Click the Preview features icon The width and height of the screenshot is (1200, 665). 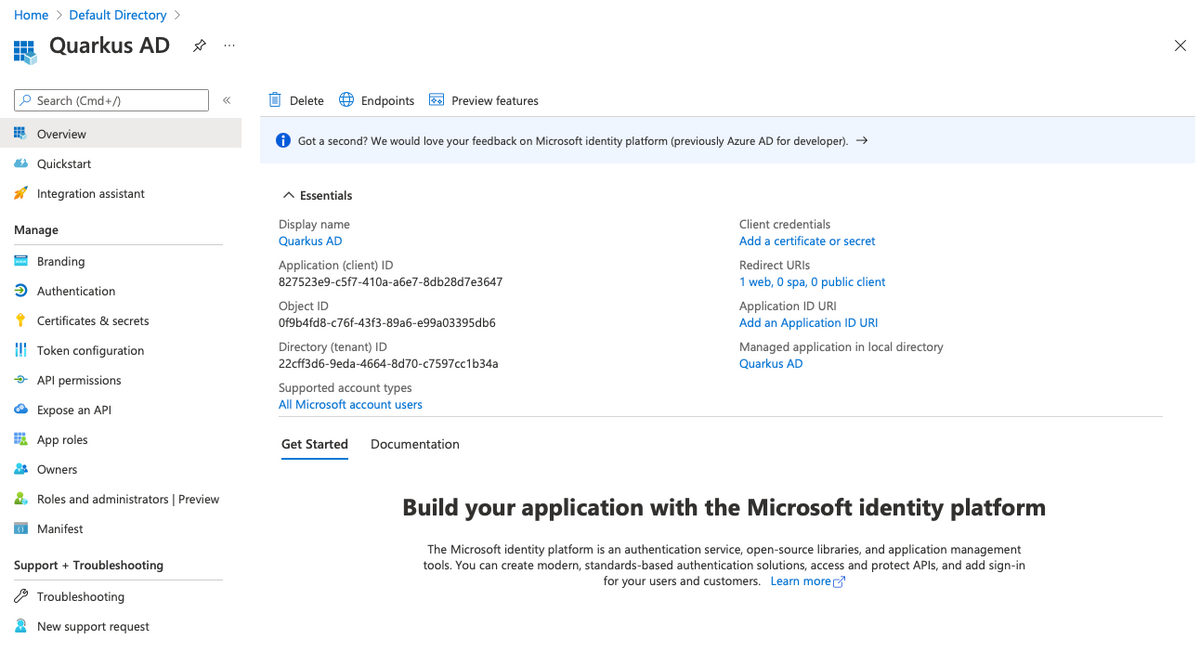click(x=437, y=100)
